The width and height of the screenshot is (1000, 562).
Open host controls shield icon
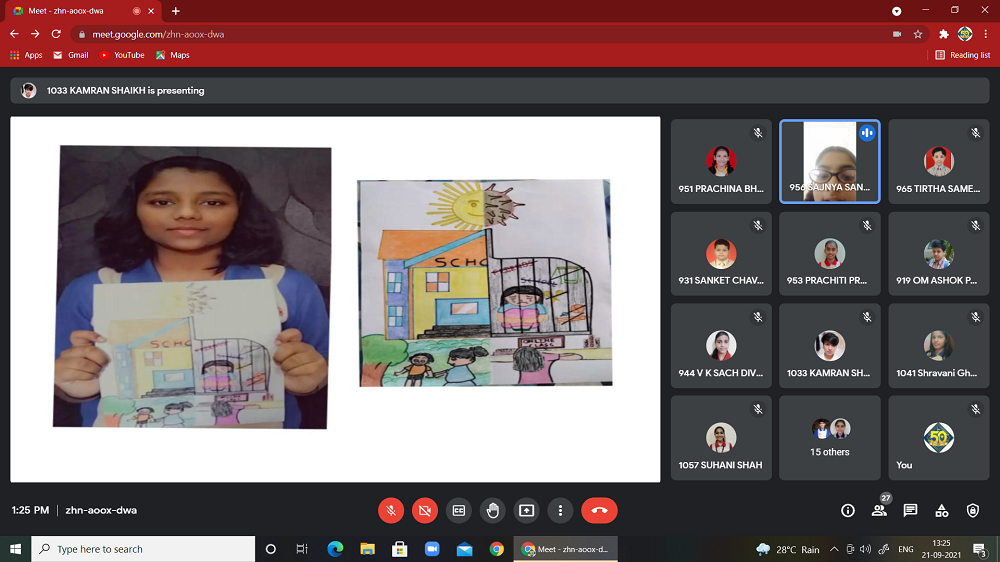[973, 510]
